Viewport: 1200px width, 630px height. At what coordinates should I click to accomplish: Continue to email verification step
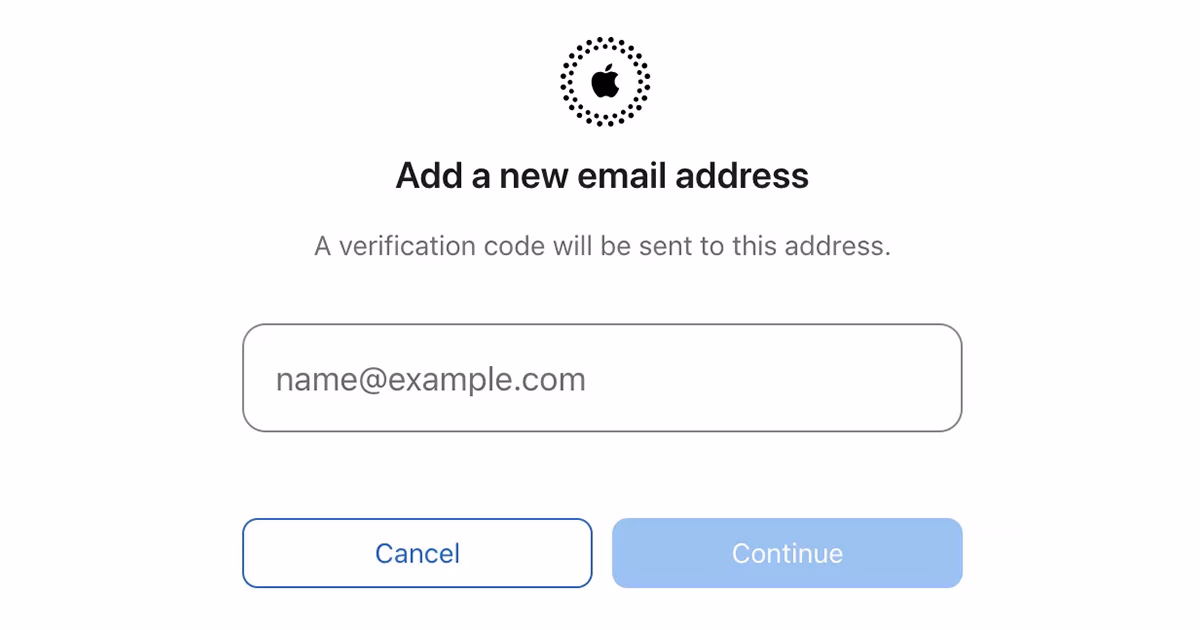point(787,553)
